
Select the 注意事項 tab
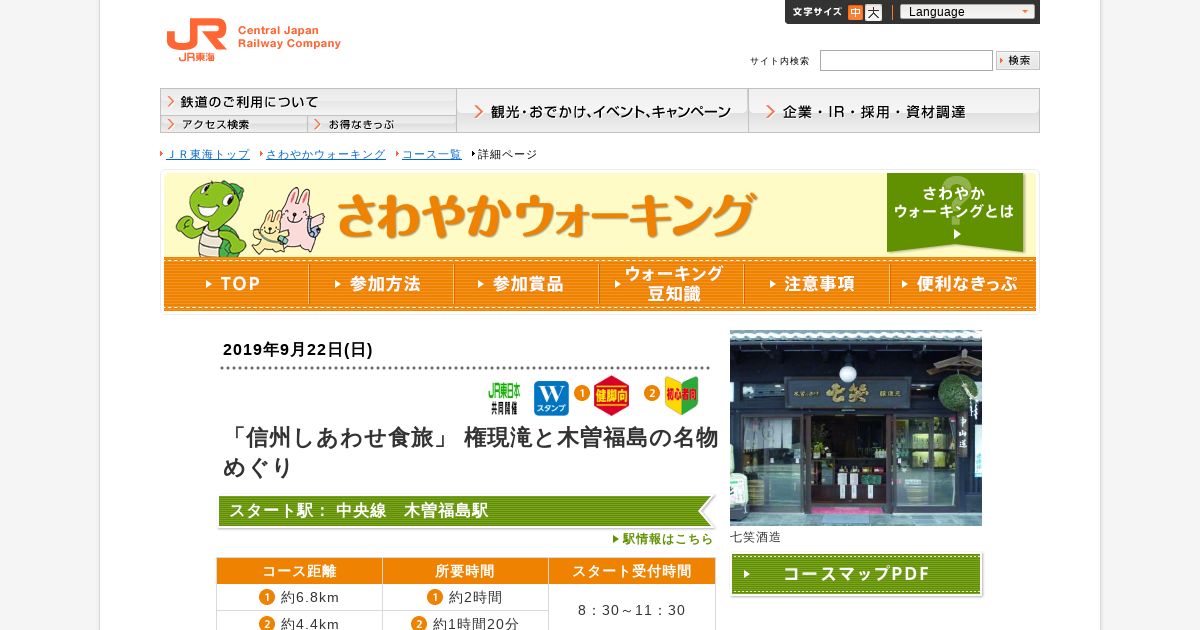pos(816,284)
